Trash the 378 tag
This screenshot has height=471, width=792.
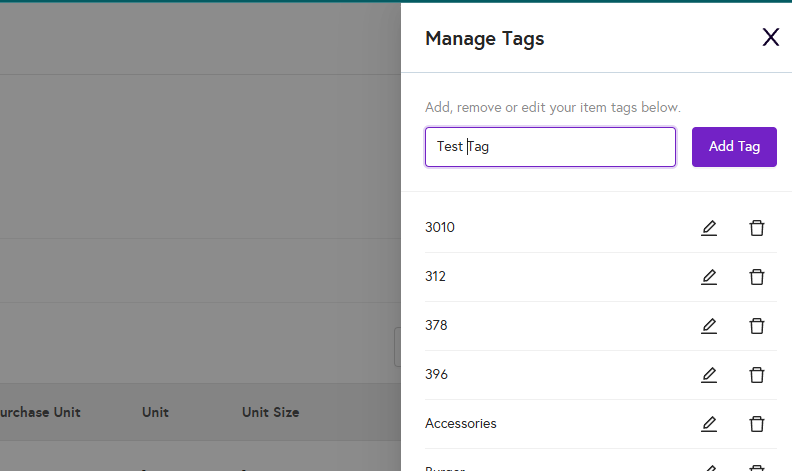[757, 326]
